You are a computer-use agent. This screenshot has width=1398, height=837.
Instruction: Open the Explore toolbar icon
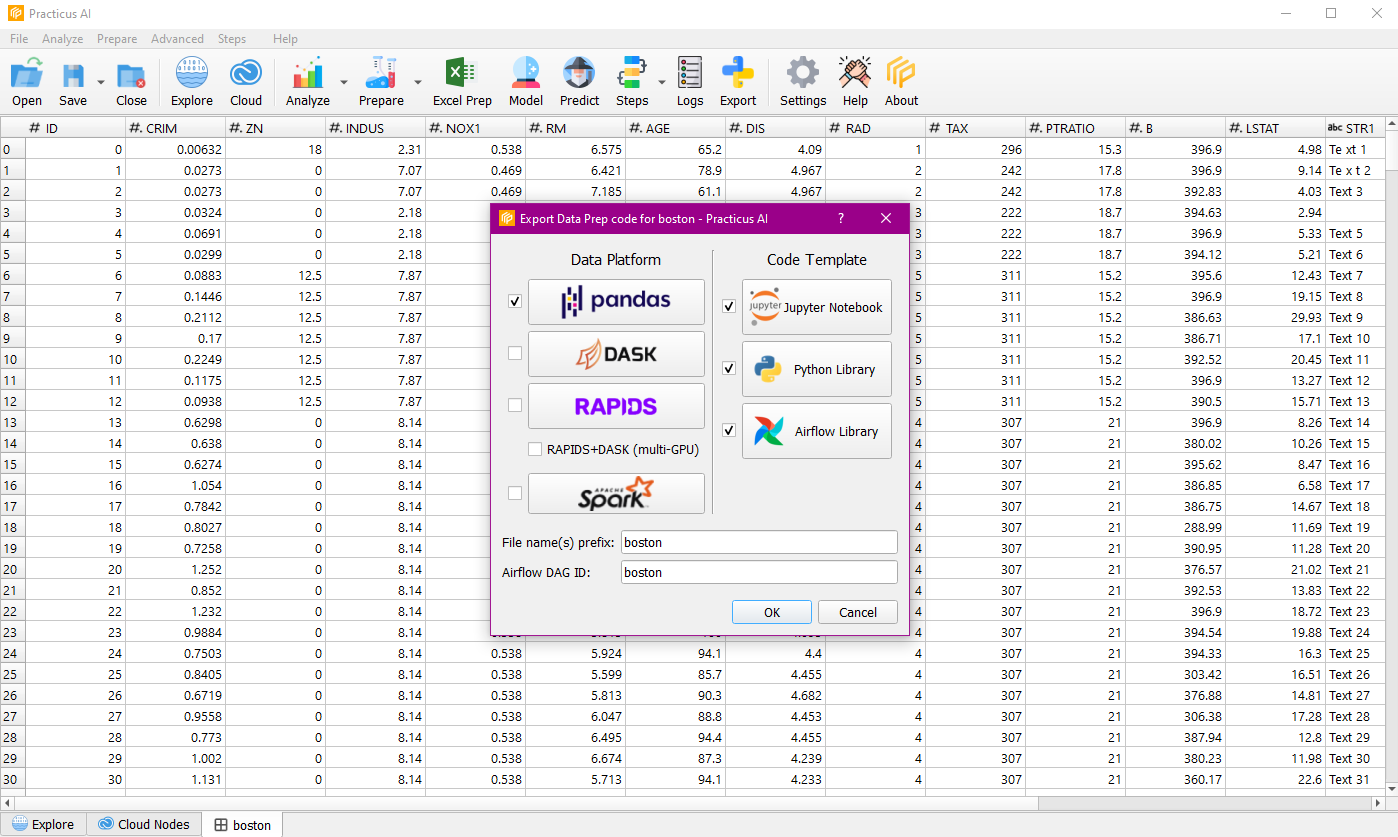[x=191, y=82]
